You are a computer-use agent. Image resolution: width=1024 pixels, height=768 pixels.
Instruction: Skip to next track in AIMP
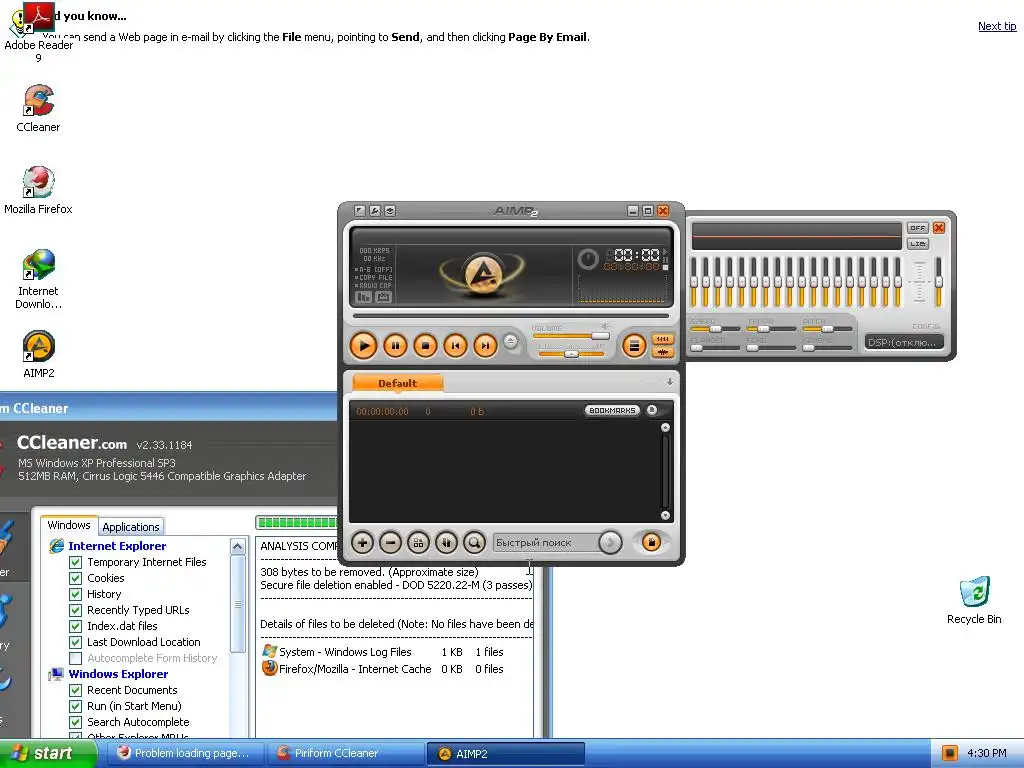485,345
